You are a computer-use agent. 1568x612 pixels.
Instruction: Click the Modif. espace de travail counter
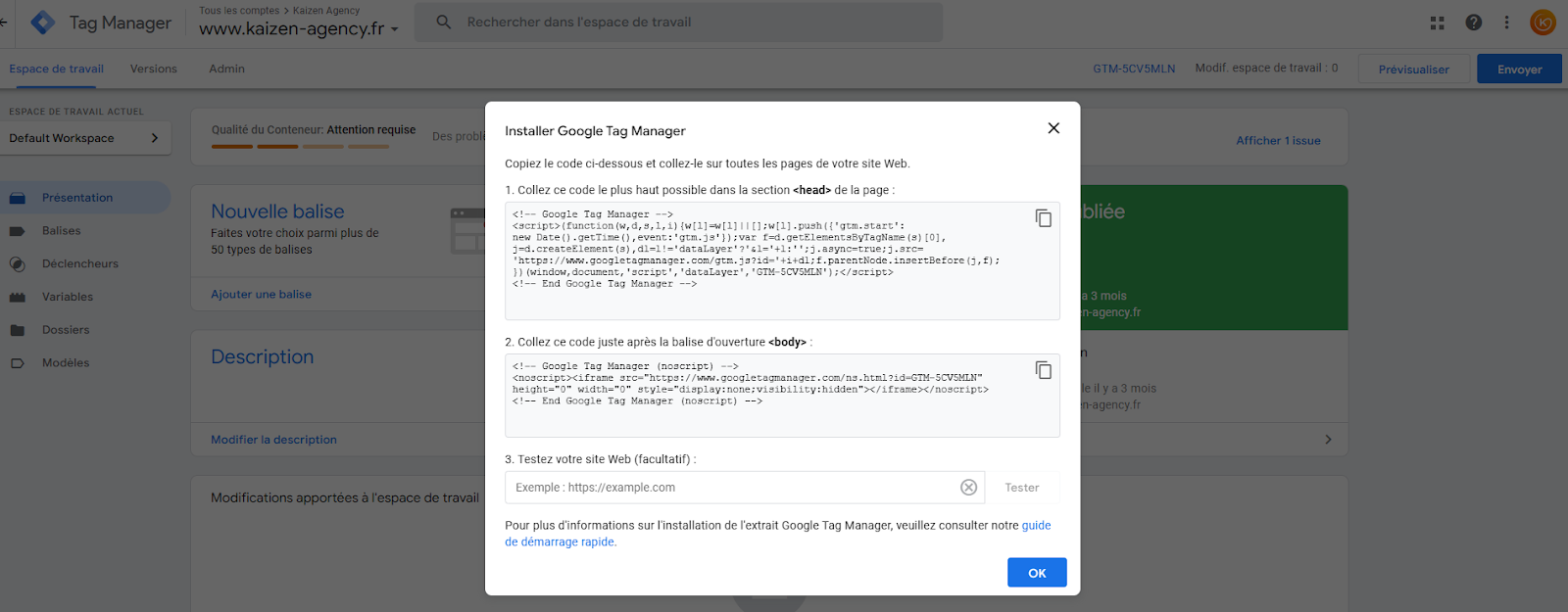1266,68
